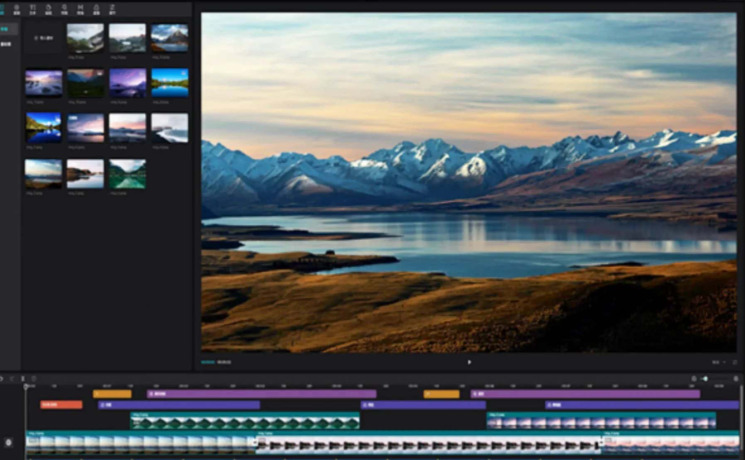Open the Audio tab icon
The image size is (745, 460).
click(17, 9)
